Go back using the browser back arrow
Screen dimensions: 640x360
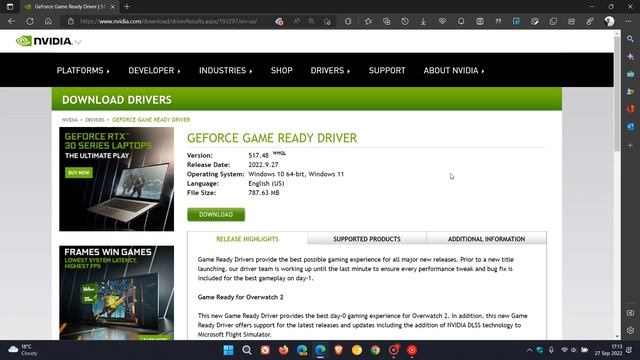point(11,21)
